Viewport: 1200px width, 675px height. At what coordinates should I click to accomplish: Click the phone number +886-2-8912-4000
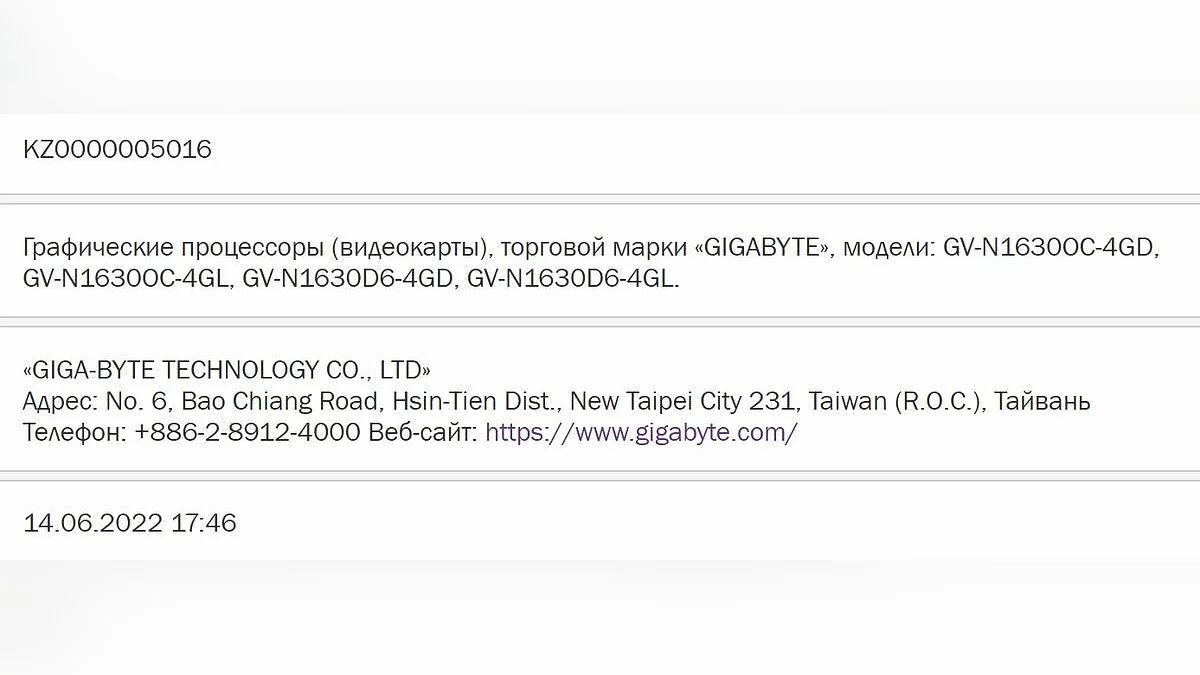click(x=248, y=433)
